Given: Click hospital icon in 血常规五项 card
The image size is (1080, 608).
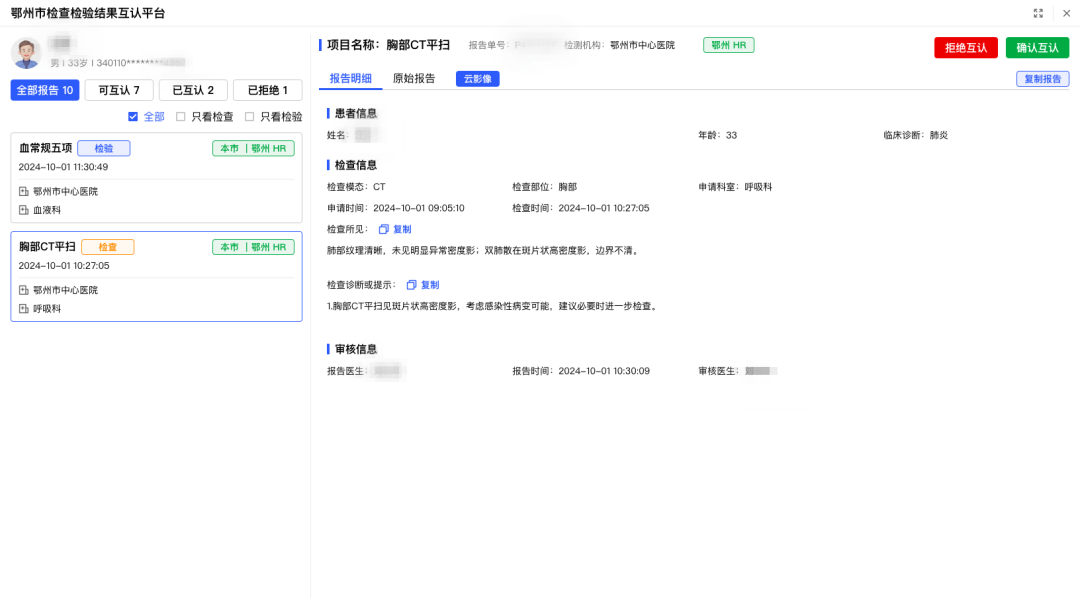Looking at the screenshot, I should [x=24, y=191].
